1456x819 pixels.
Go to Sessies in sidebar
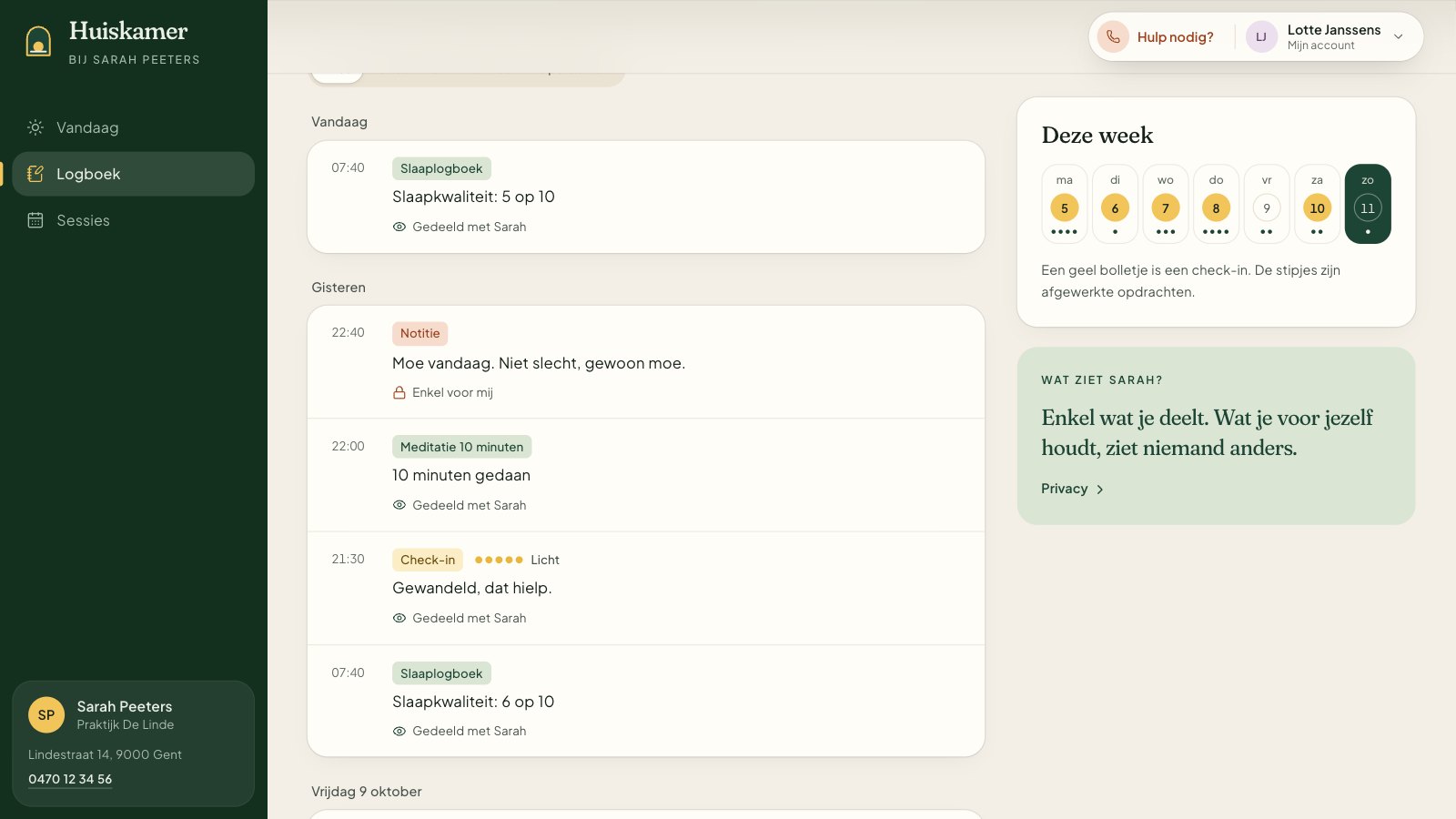[134, 220]
